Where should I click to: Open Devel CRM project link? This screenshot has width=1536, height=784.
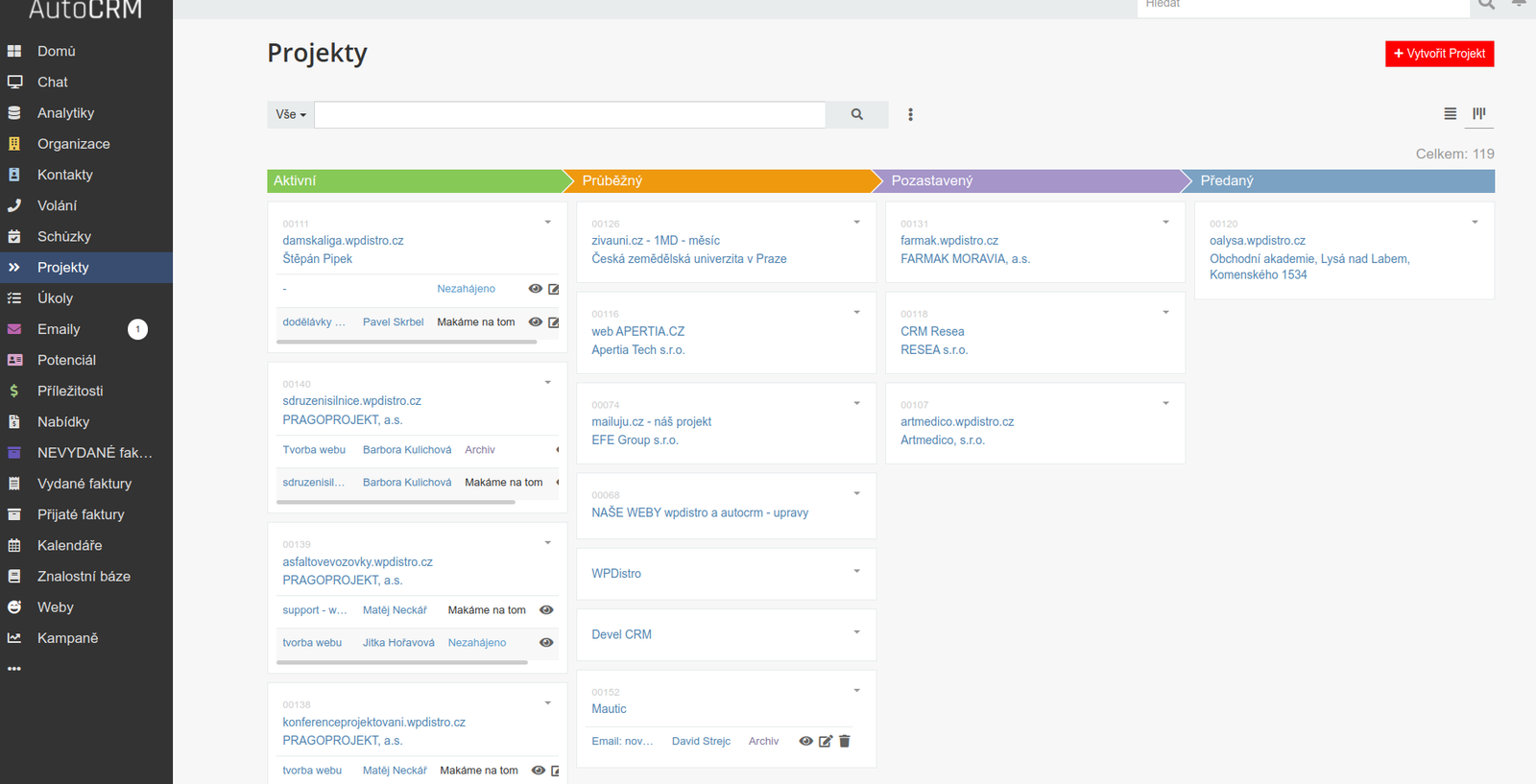[621, 634]
